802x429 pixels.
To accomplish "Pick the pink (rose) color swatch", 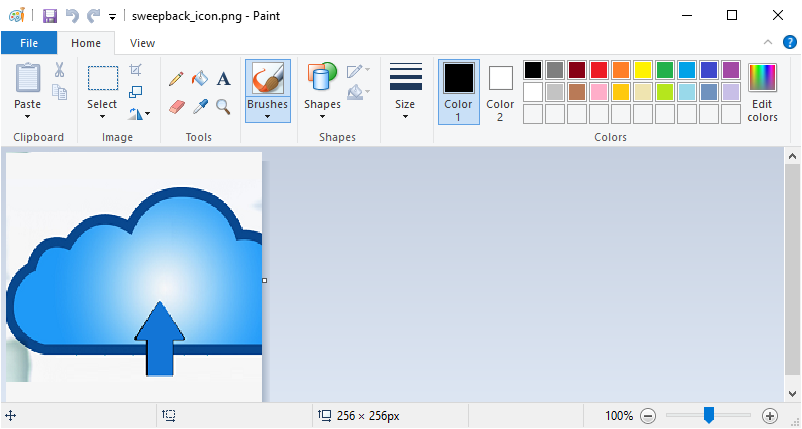I will [x=598, y=92].
